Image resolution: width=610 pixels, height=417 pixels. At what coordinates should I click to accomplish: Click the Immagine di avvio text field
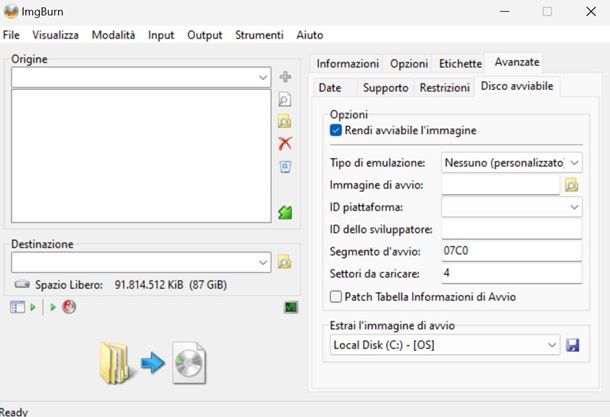tap(500, 185)
